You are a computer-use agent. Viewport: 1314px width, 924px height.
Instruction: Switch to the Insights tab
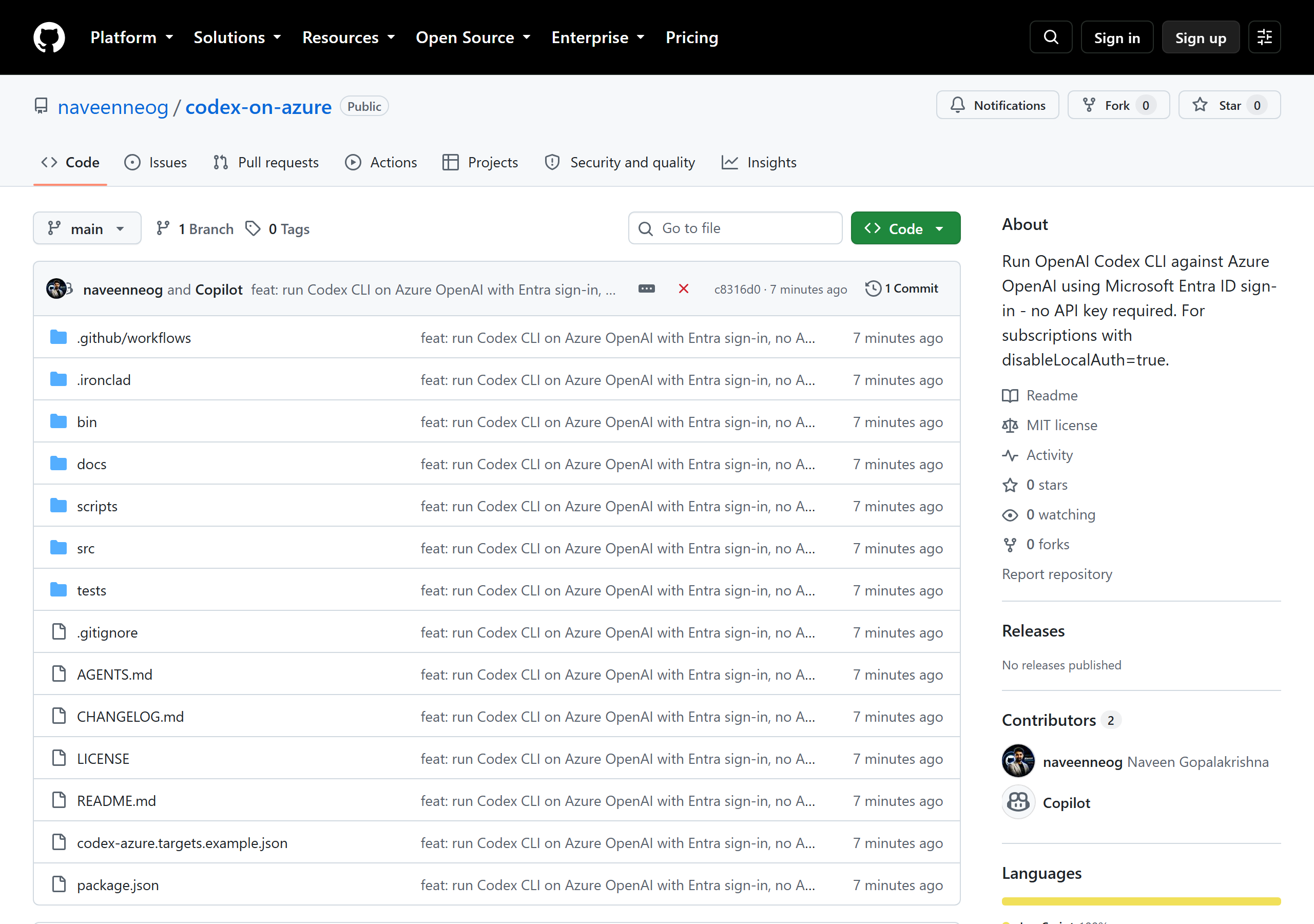click(759, 163)
